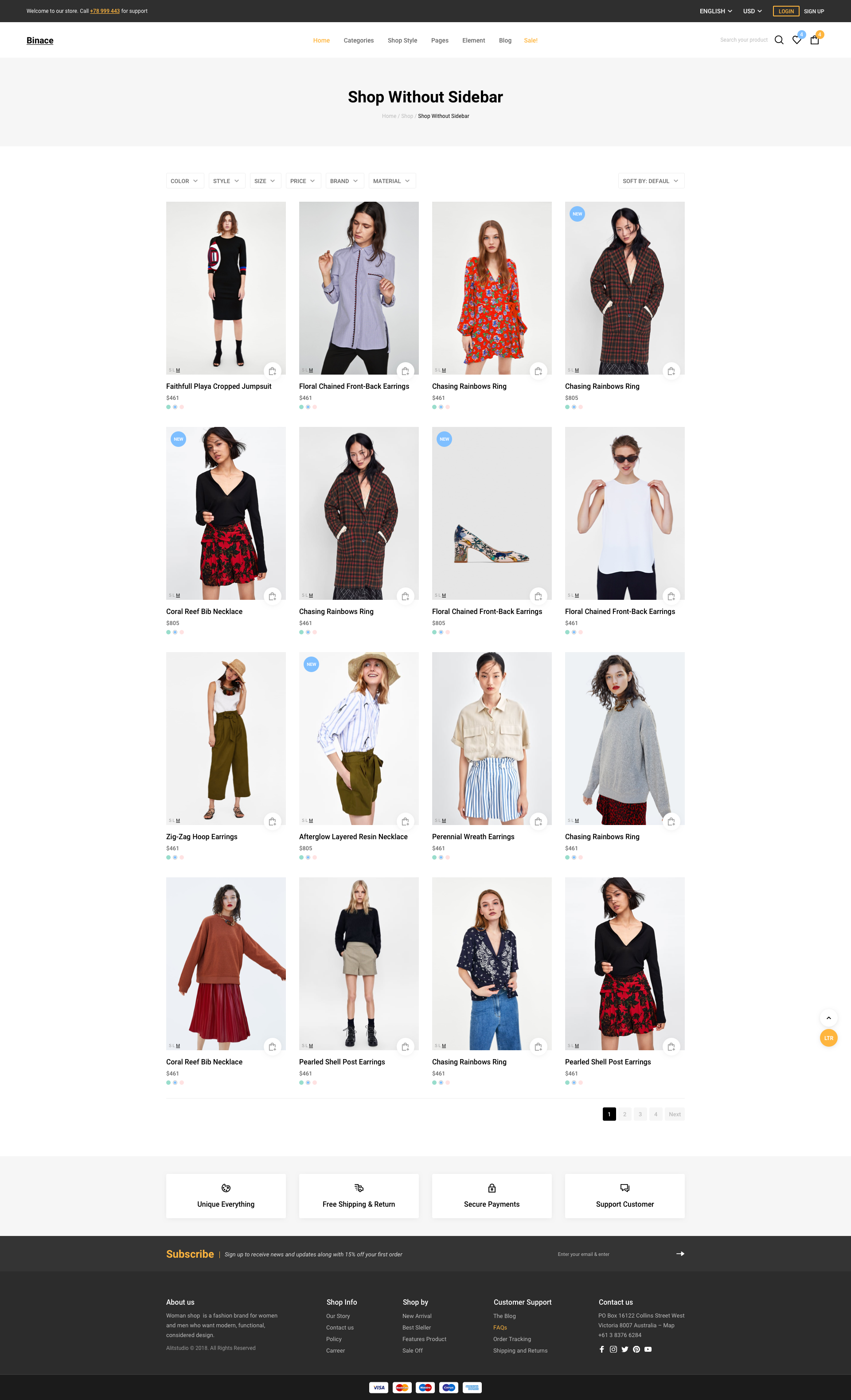Select size M on Zig-Zag Hoop Earrings

click(178, 821)
